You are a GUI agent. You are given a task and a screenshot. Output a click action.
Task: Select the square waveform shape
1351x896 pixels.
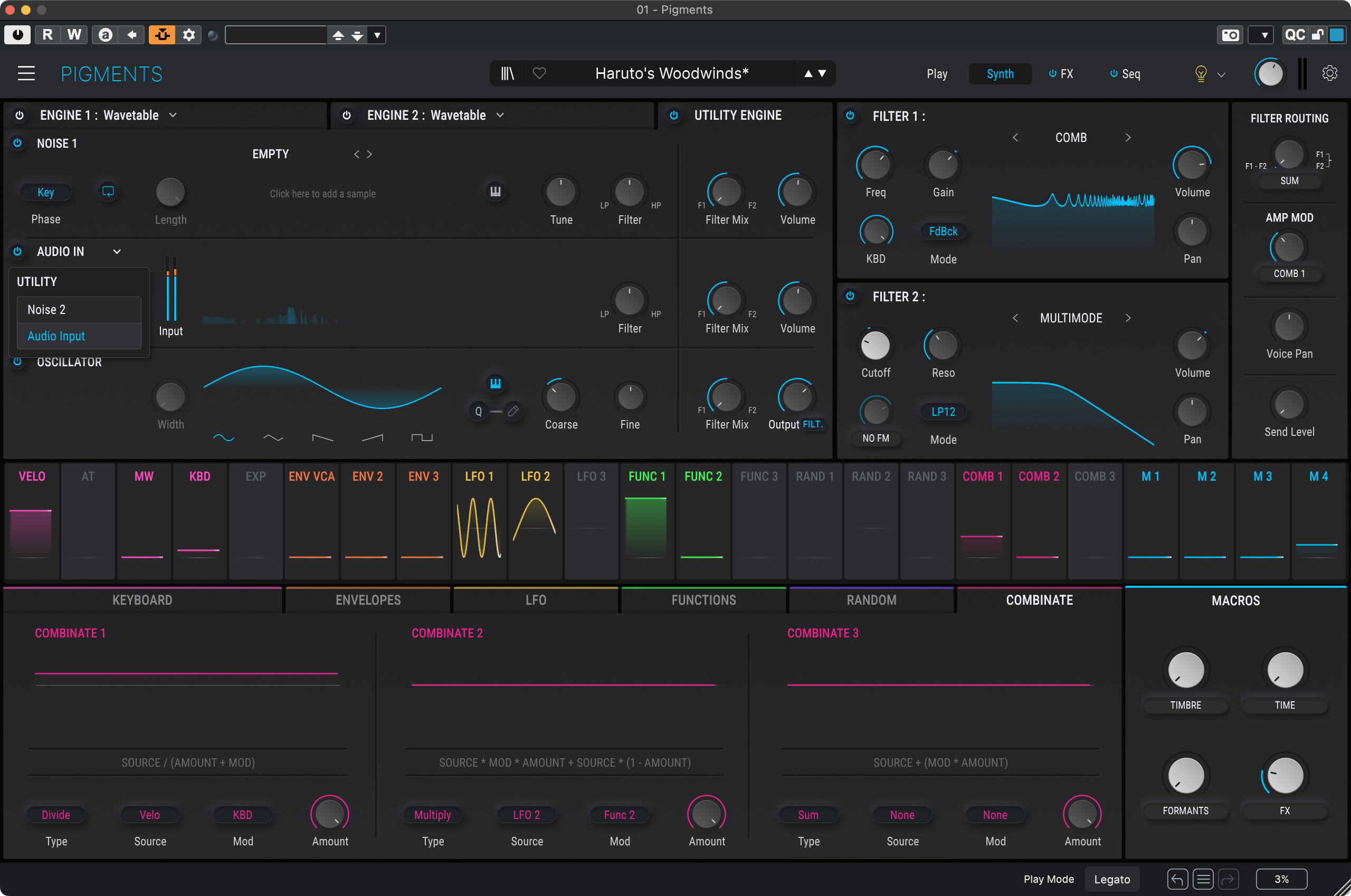[x=422, y=438]
